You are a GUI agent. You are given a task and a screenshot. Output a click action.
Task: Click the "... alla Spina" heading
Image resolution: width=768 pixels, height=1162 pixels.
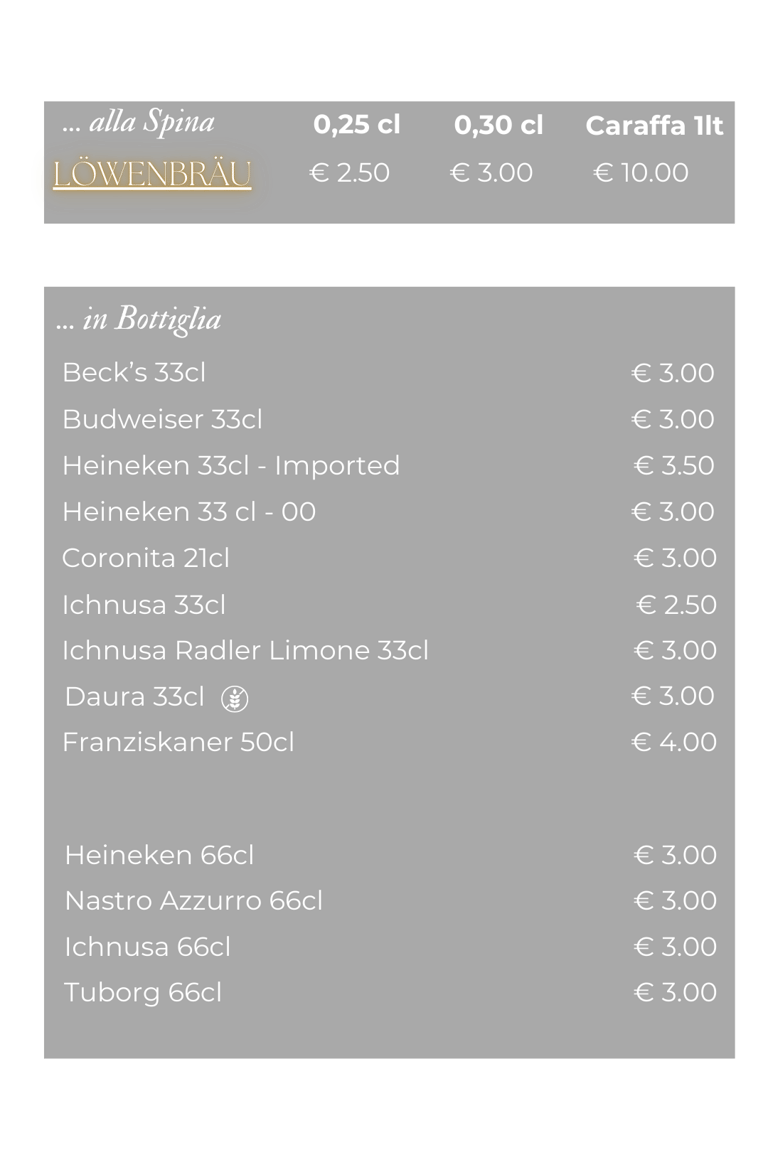pos(138,123)
